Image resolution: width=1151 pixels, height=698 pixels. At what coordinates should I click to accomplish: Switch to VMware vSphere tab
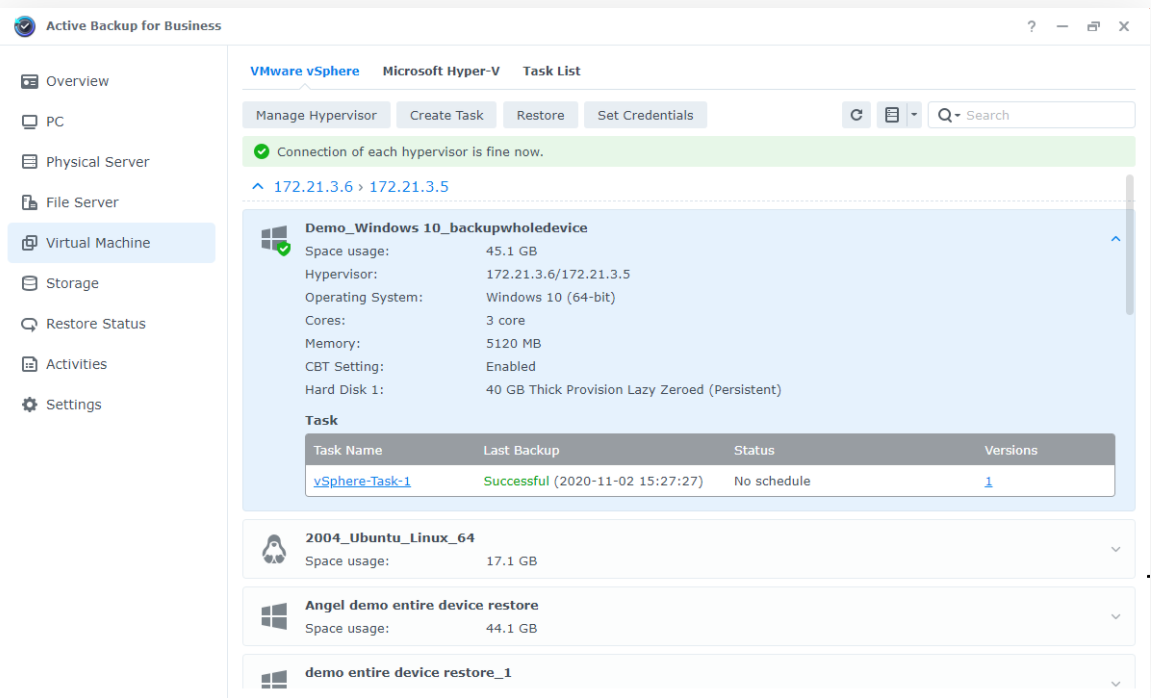click(x=305, y=71)
